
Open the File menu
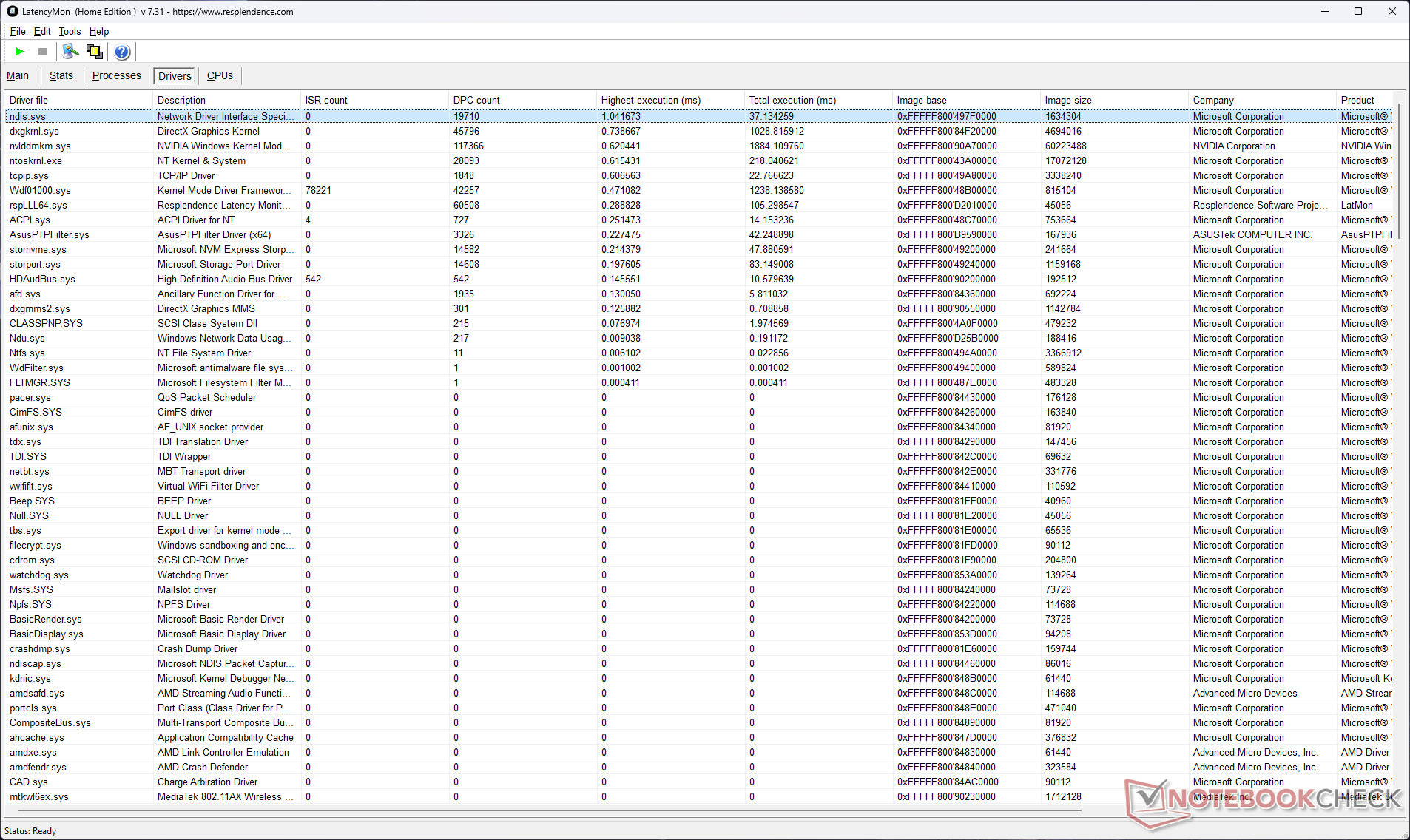(18, 31)
